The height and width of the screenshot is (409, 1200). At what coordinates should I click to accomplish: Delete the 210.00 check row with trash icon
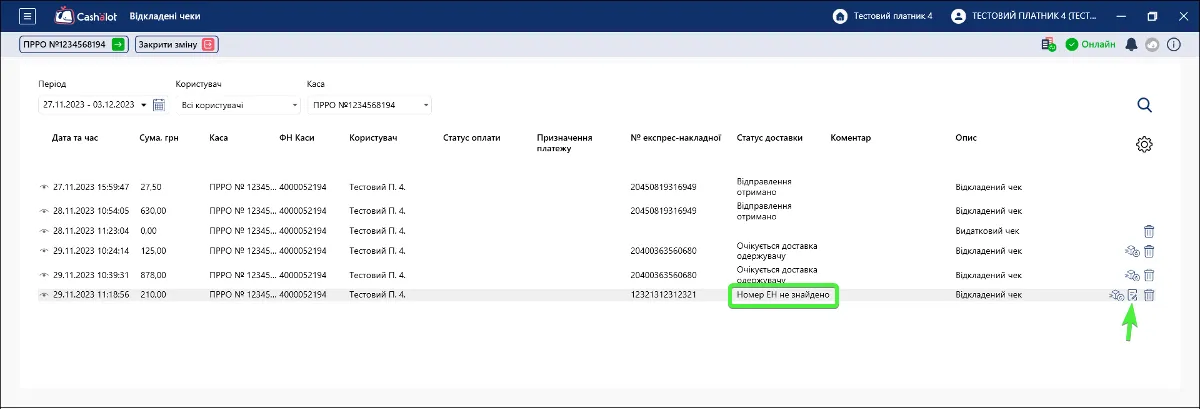pos(1149,295)
